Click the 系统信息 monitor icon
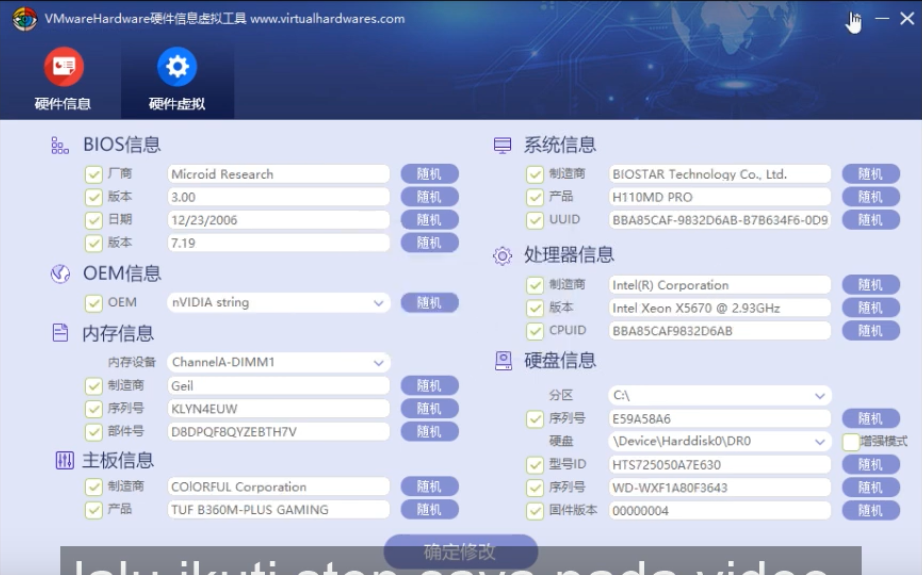This screenshot has height=575, width=922. (502, 145)
